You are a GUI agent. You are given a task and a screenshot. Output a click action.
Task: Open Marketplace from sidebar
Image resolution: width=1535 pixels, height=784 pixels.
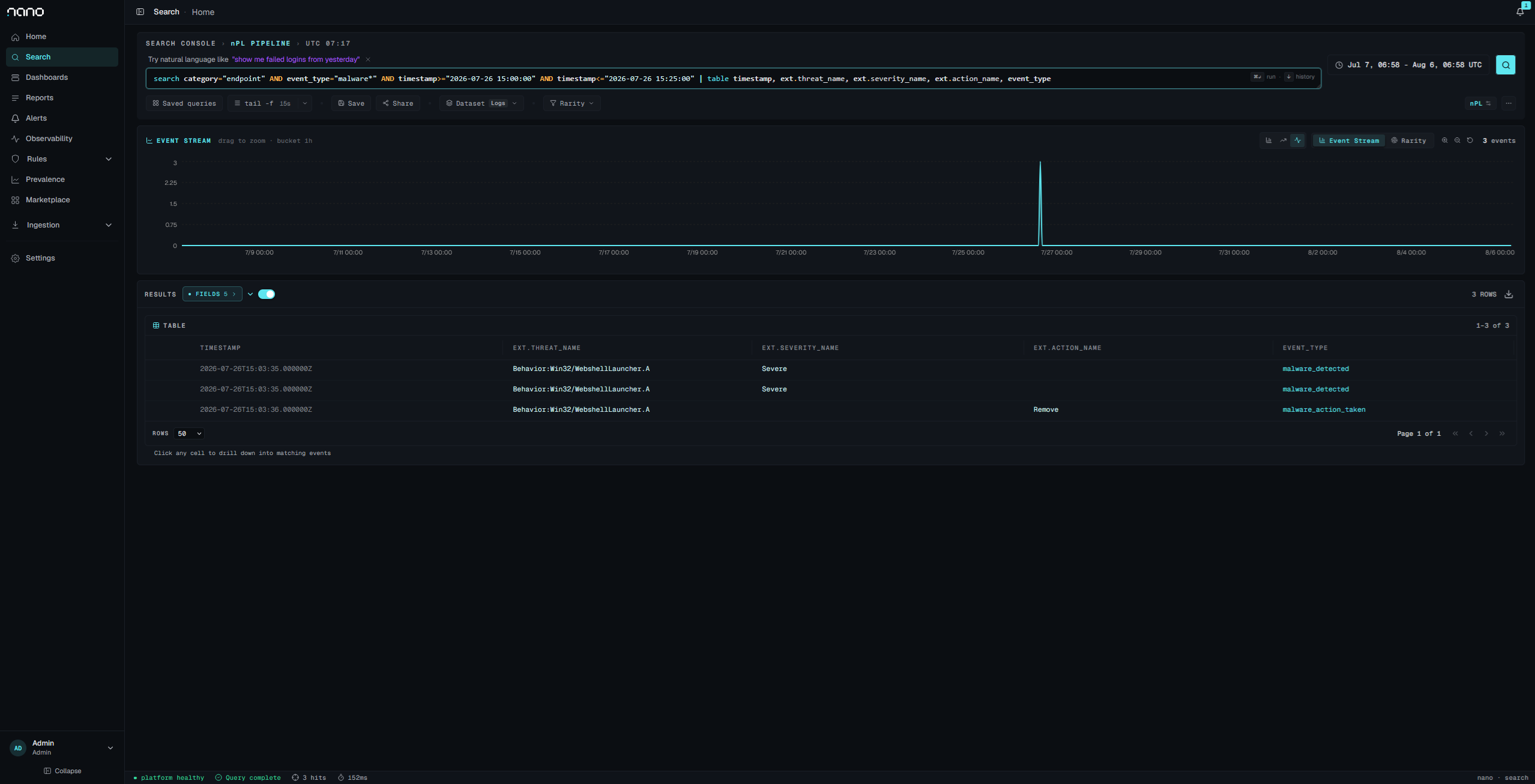[62, 200]
